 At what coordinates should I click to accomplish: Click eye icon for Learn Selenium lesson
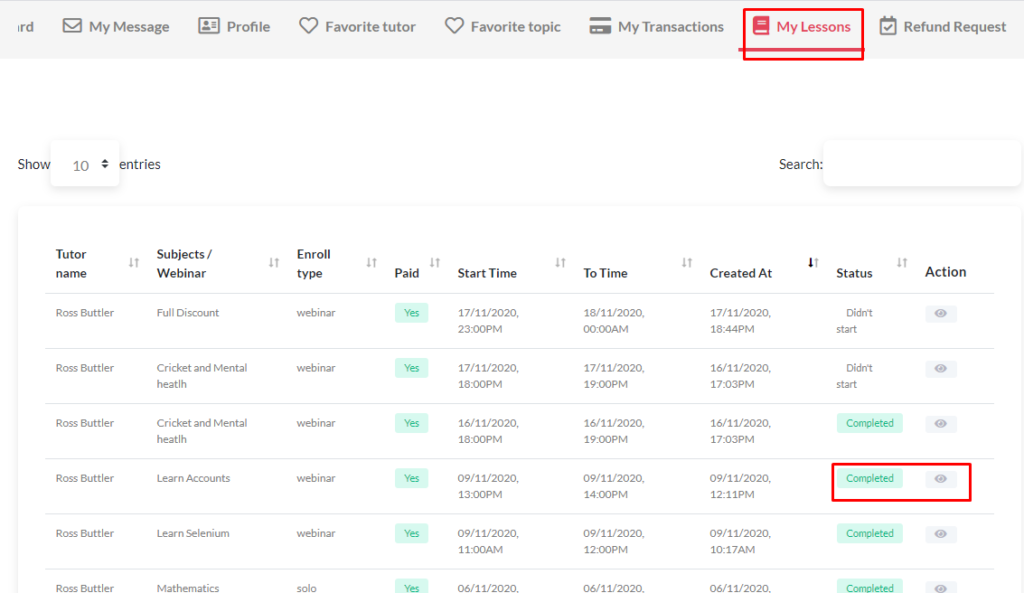pyautogui.click(x=940, y=534)
